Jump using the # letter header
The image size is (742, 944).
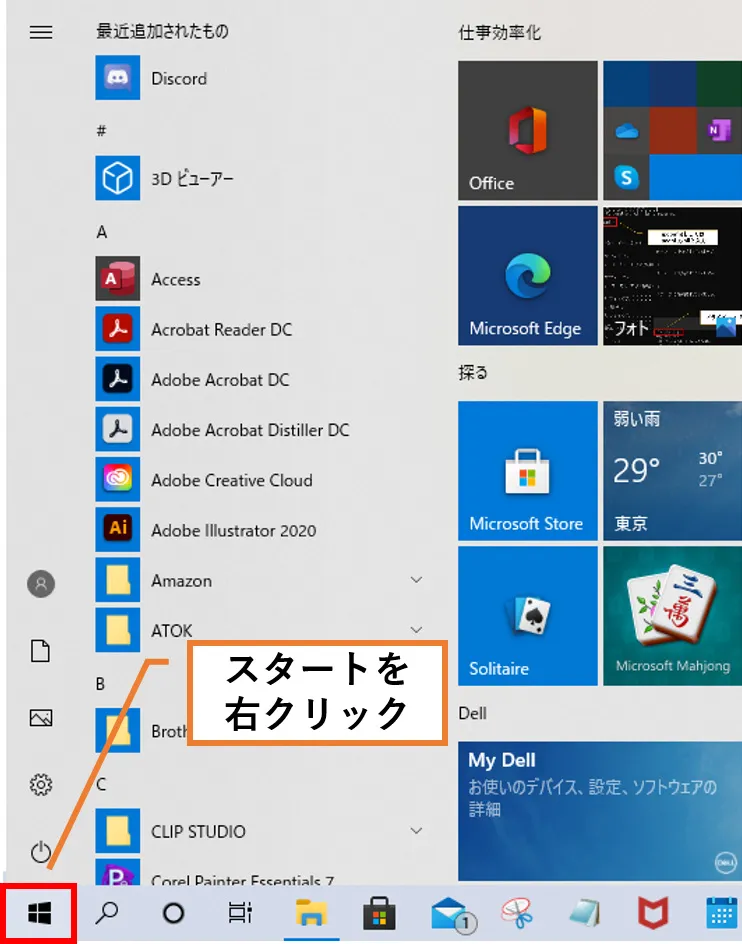coord(102,131)
